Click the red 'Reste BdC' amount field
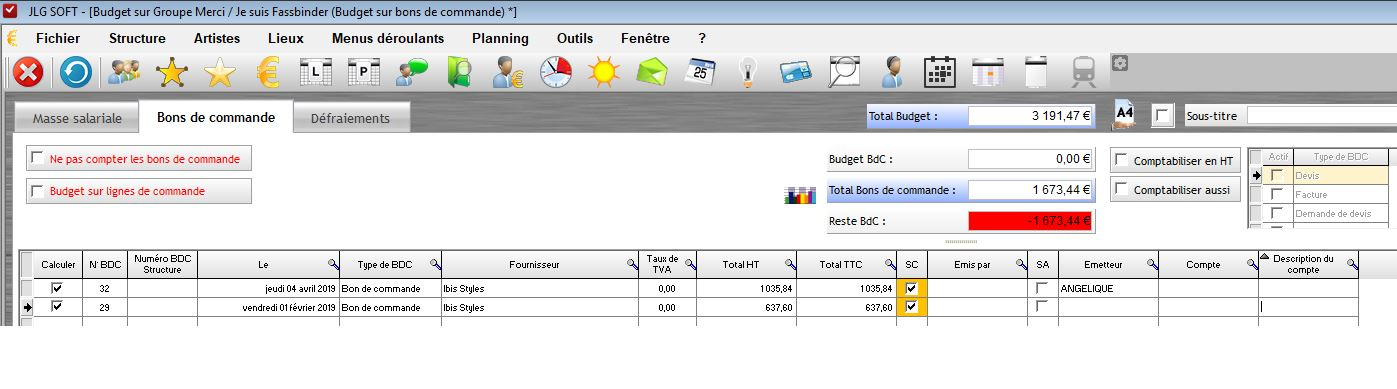Image resolution: width=1397 pixels, height=389 pixels. [1030, 221]
